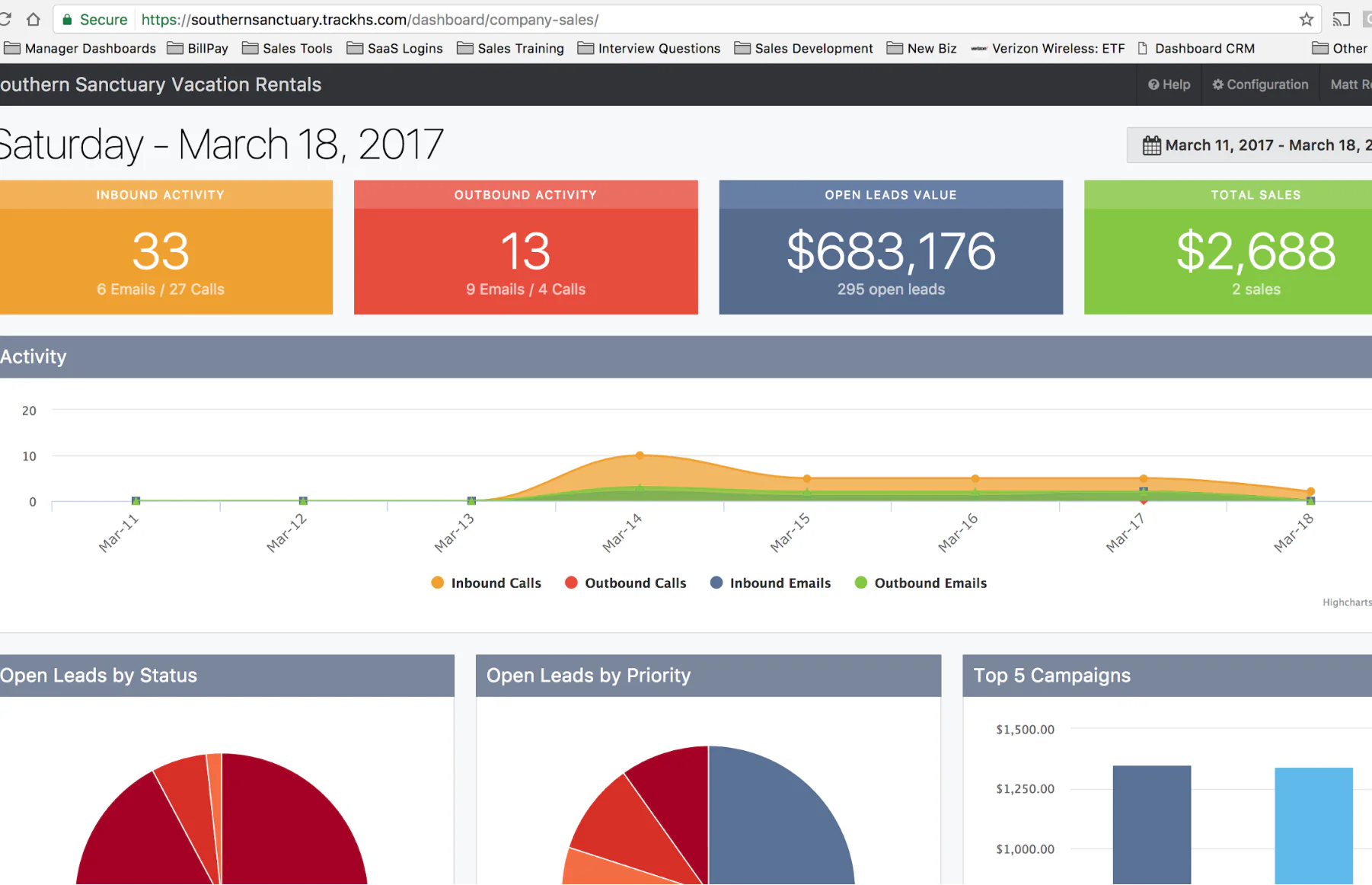Click the orange slice in Priority pie
This screenshot has width=1372, height=885.
(609, 870)
